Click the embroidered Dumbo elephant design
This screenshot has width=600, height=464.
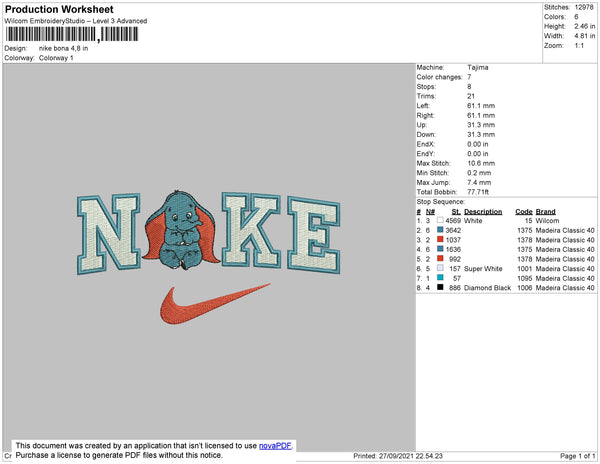pyautogui.click(x=182, y=230)
